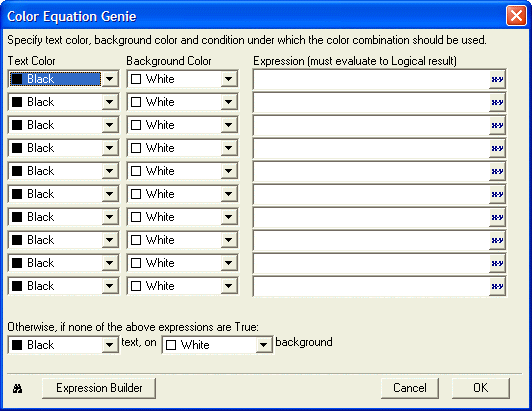Open expression builder icon for fourth expression row
Screen dimensions: 532x411
point(497,149)
